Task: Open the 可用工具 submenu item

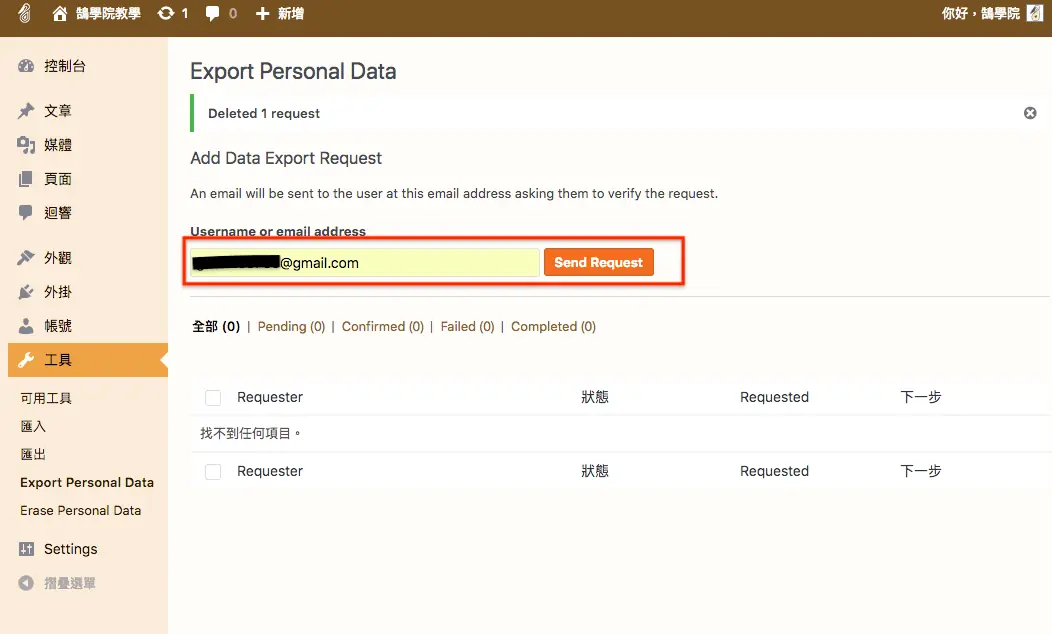Action: pos(46,399)
